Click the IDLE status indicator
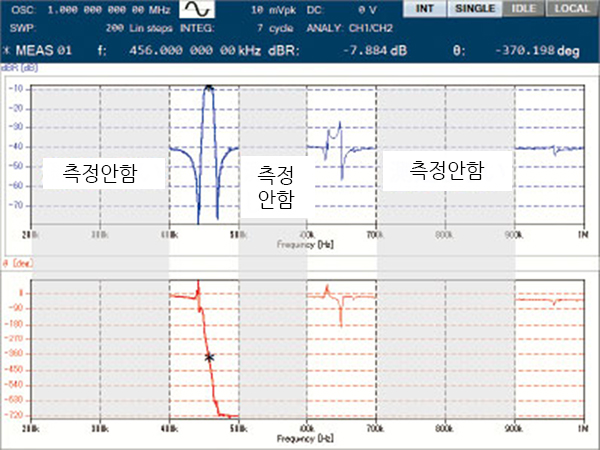This screenshot has height=450, width=600. pos(523,8)
